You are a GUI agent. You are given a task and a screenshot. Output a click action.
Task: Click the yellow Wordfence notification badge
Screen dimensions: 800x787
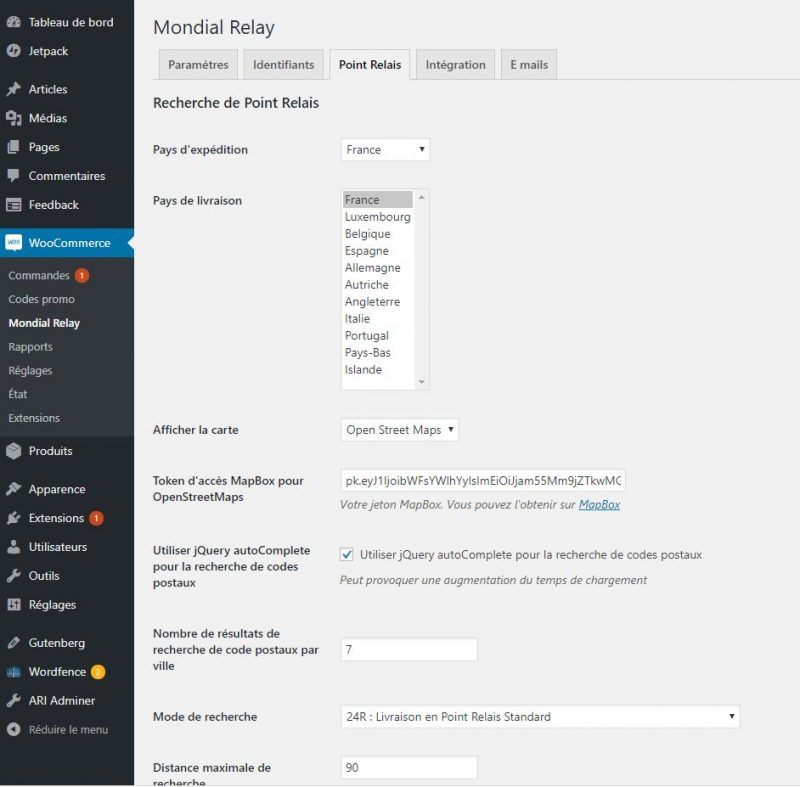[98, 672]
